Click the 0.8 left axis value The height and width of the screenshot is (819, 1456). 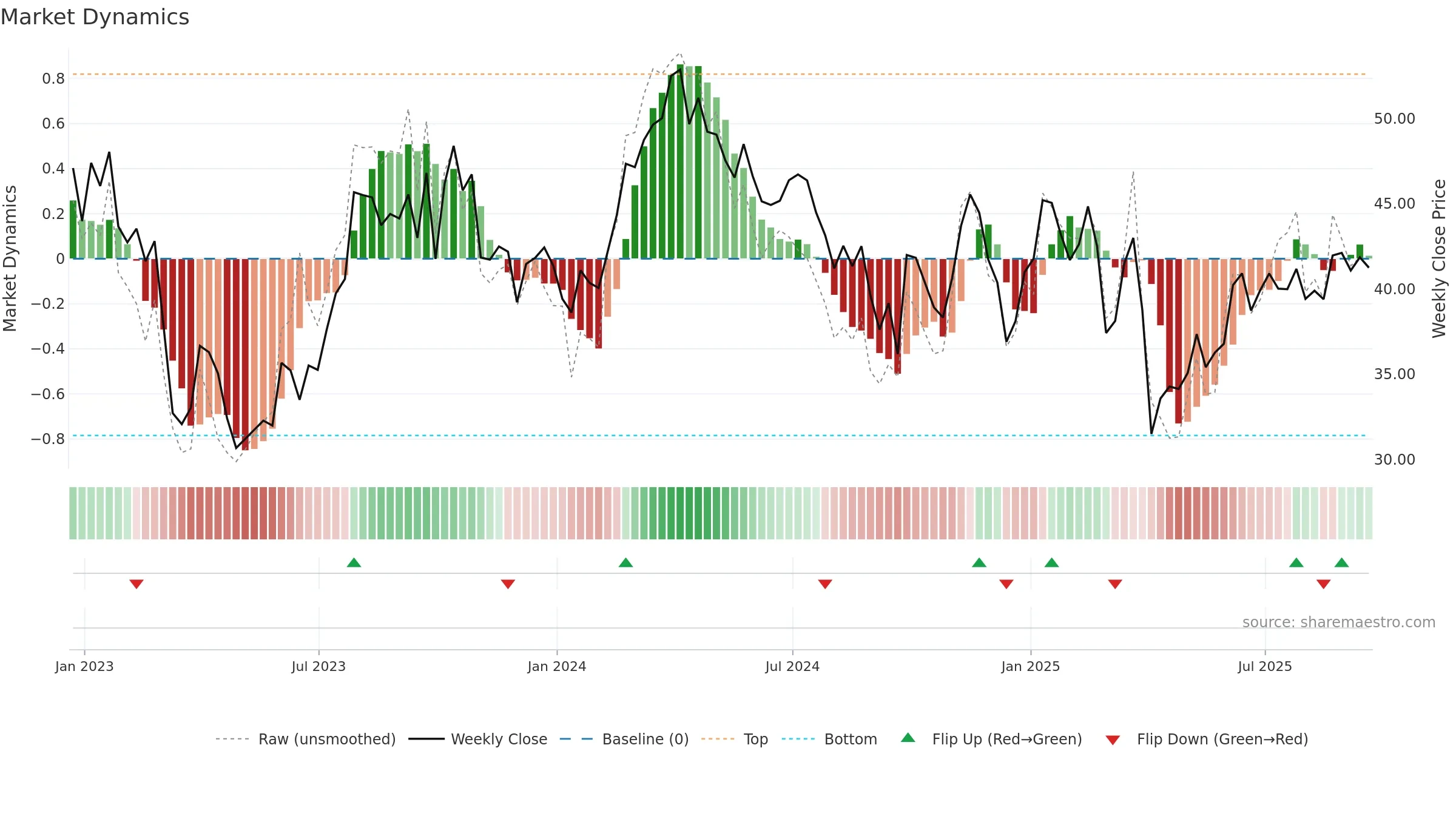point(53,78)
